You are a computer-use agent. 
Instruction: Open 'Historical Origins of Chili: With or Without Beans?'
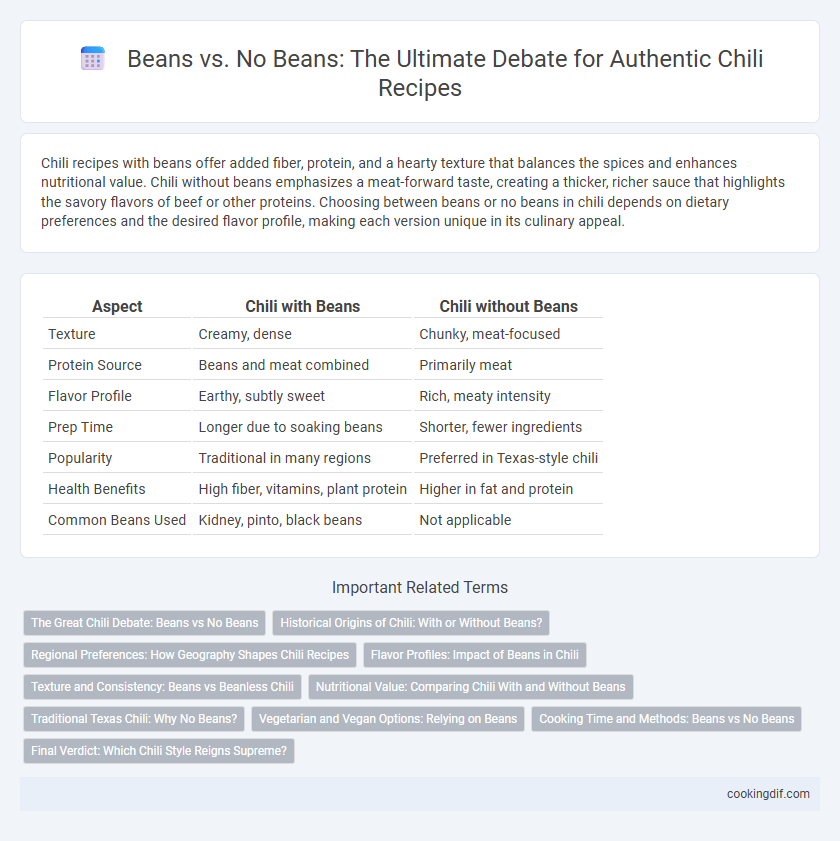tap(411, 623)
